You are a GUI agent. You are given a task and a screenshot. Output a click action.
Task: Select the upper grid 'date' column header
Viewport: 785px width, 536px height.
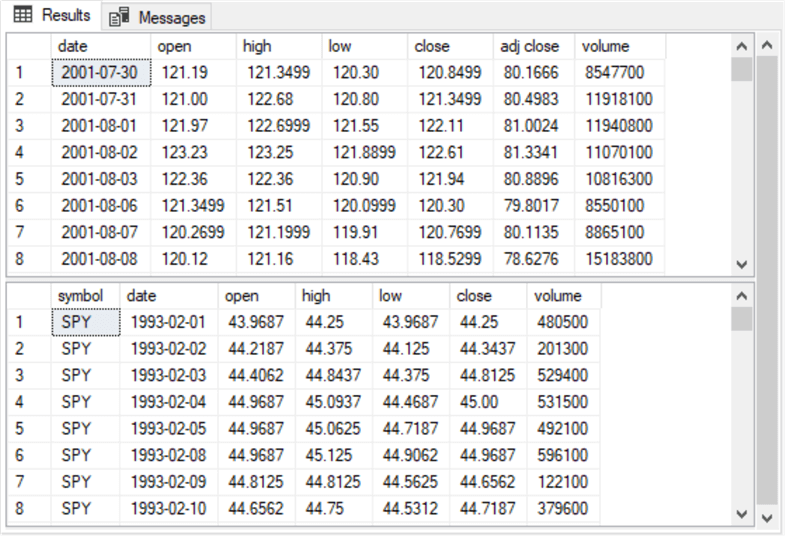101,46
